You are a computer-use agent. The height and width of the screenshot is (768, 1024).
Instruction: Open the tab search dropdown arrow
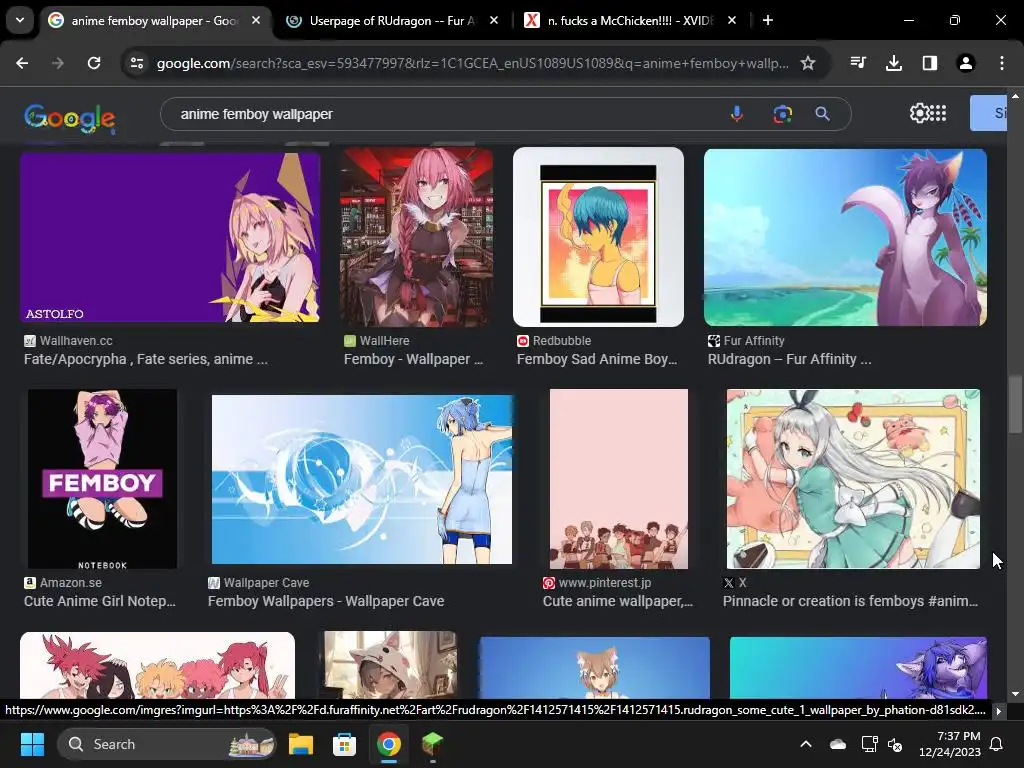click(20, 20)
